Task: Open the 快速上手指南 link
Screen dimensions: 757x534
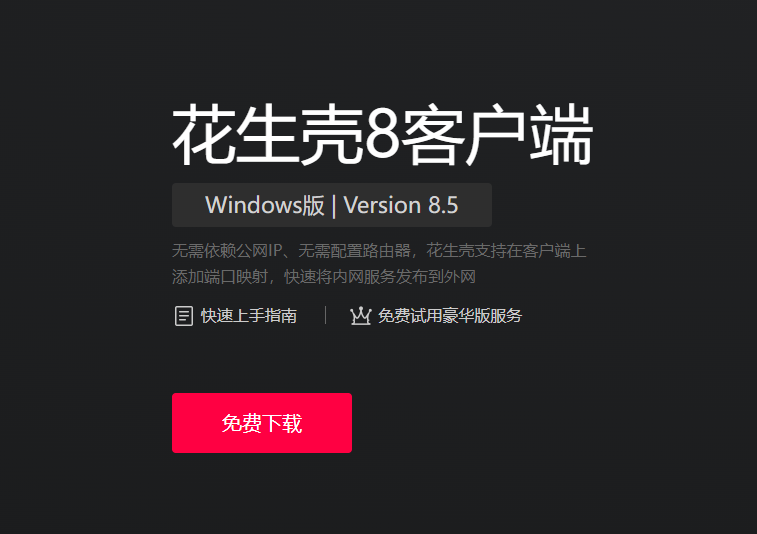Action: [249, 316]
